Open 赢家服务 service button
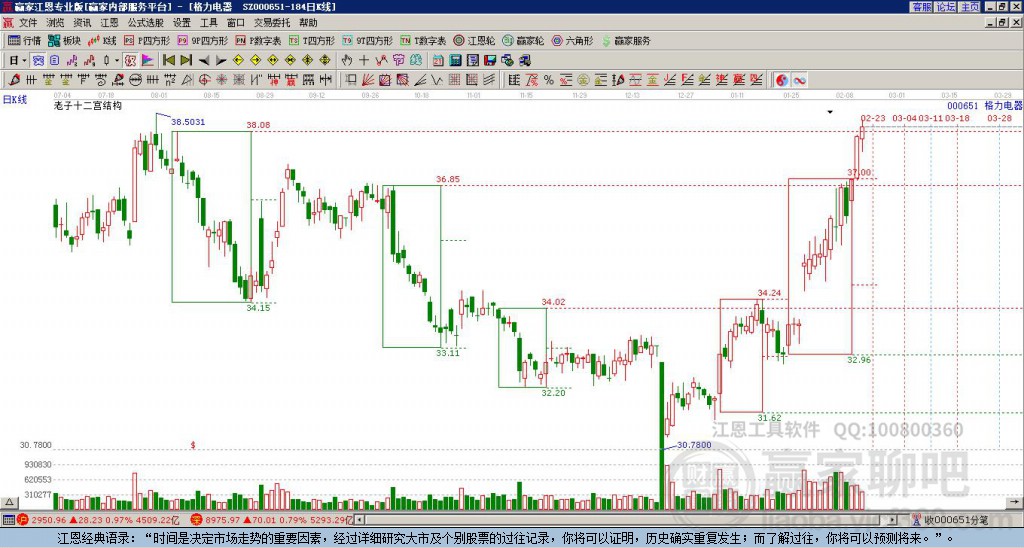 point(626,40)
